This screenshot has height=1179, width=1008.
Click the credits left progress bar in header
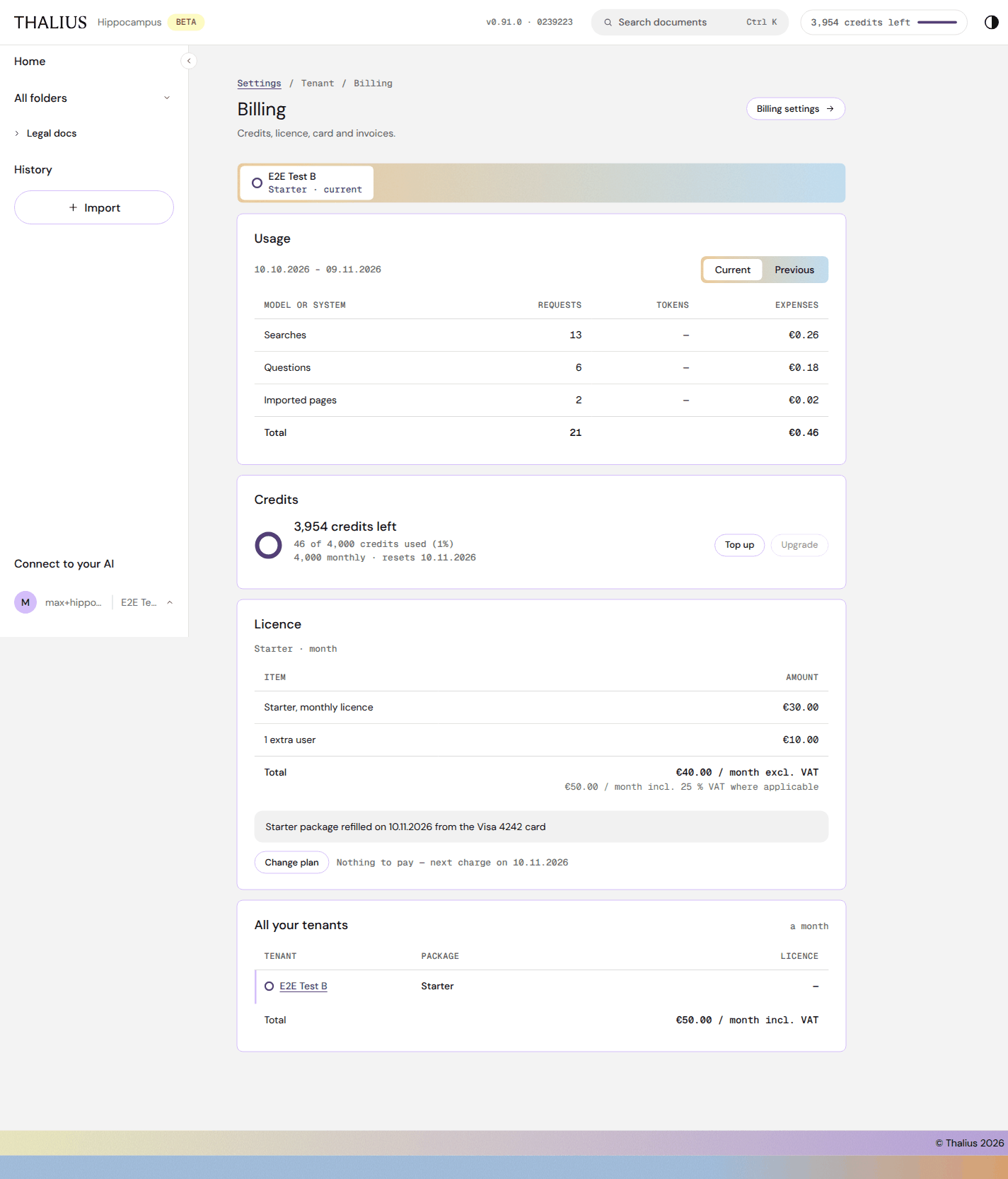937,23
